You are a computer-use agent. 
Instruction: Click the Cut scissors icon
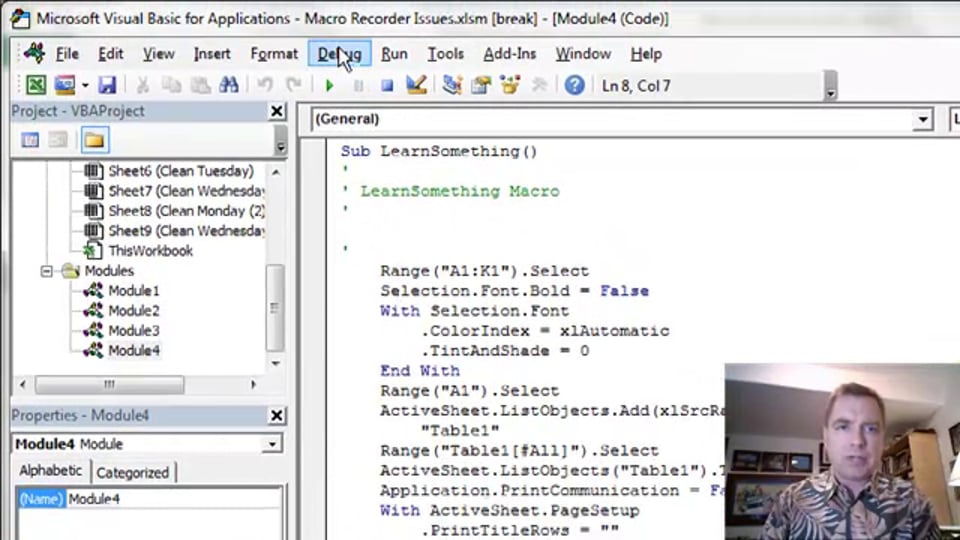[143, 85]
